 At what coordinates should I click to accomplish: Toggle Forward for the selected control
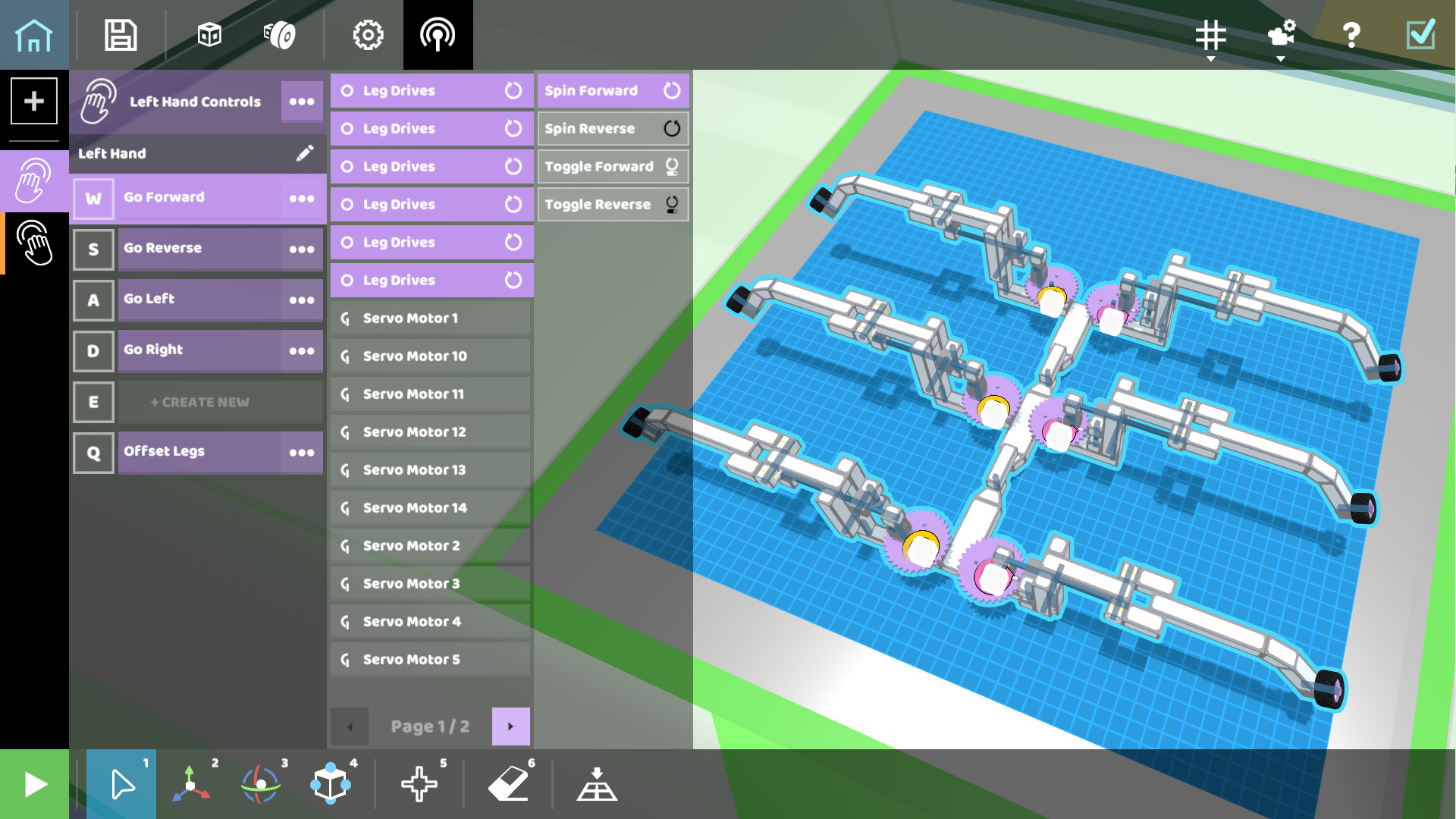613,166
